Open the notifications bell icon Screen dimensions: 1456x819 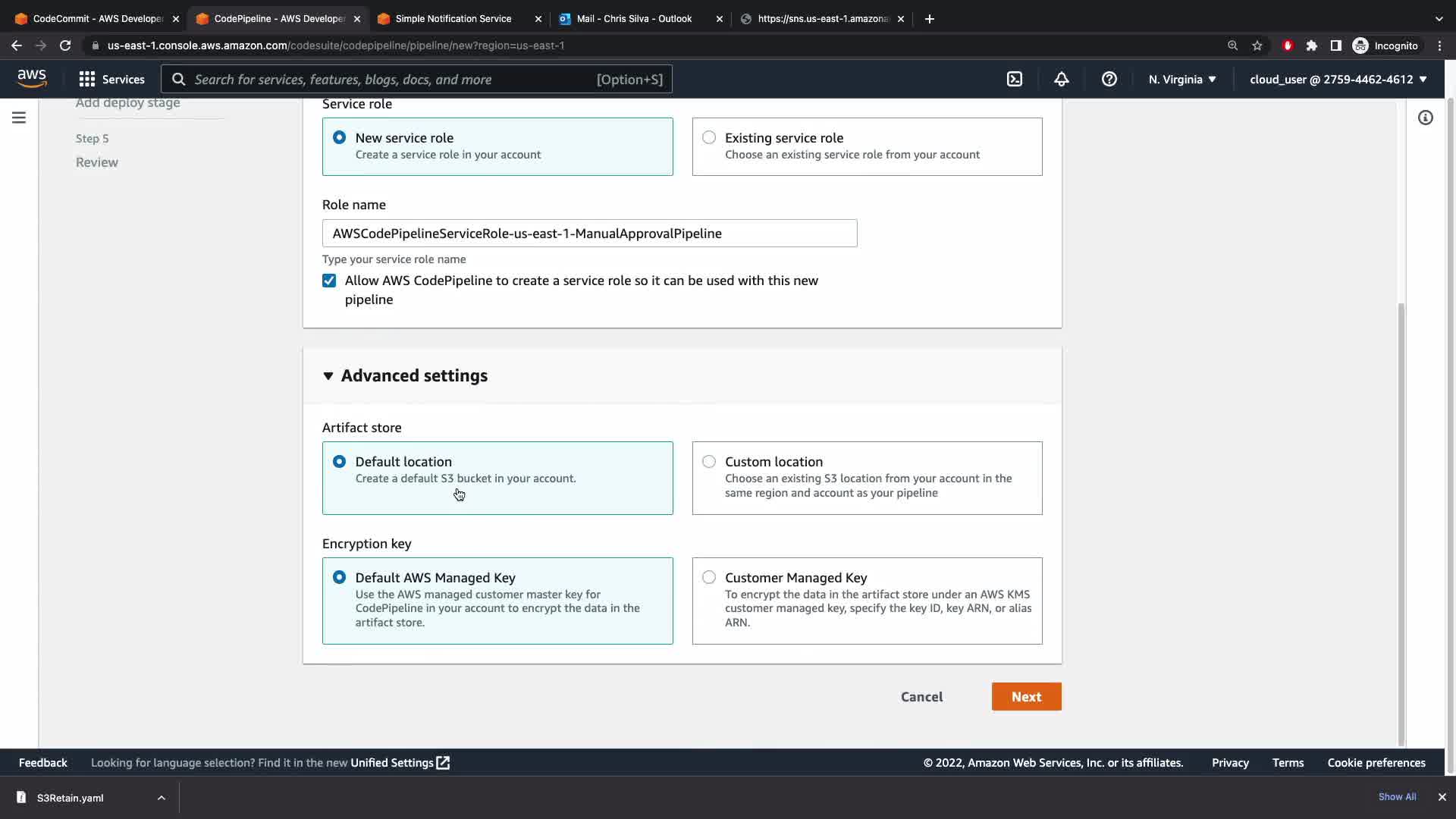[x=1061, y=79]
